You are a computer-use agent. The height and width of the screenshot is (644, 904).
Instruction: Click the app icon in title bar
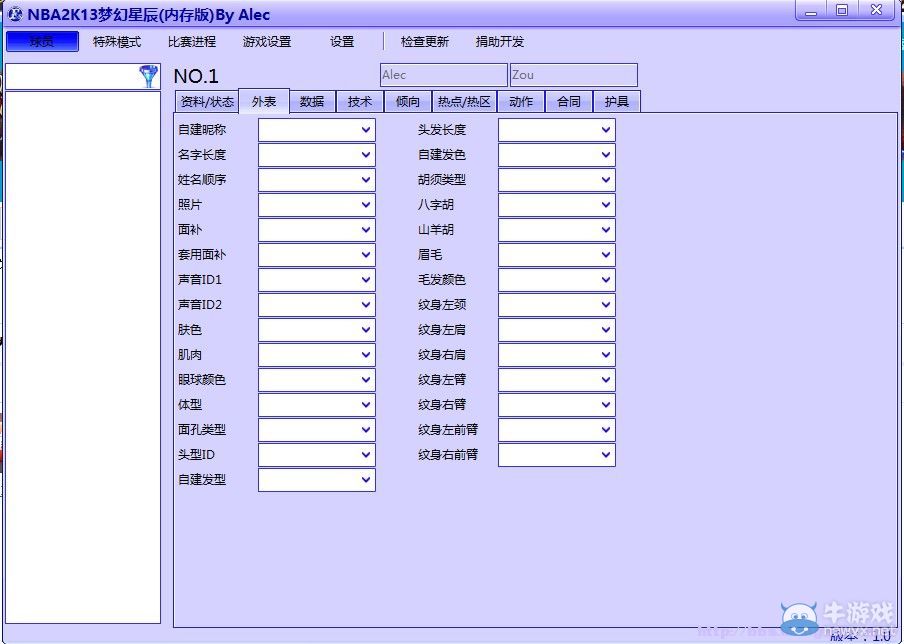(x=16, y=13)
